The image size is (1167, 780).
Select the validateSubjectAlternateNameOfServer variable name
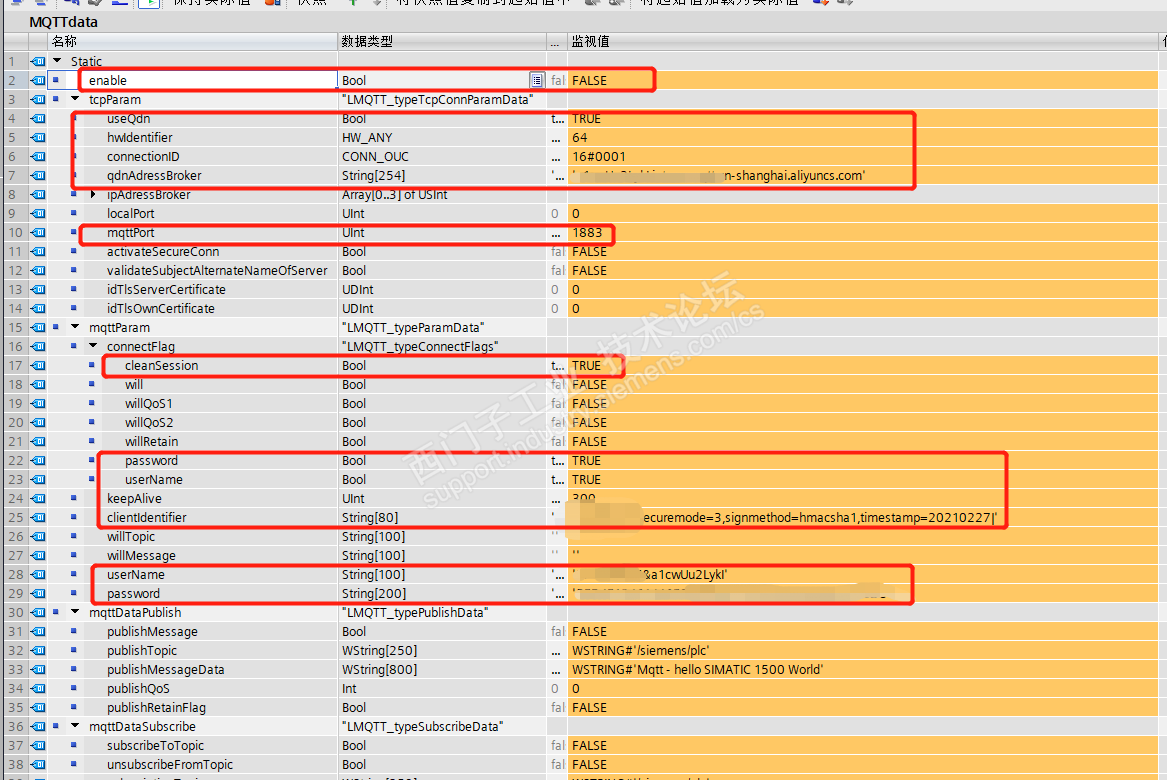[217, 270]
